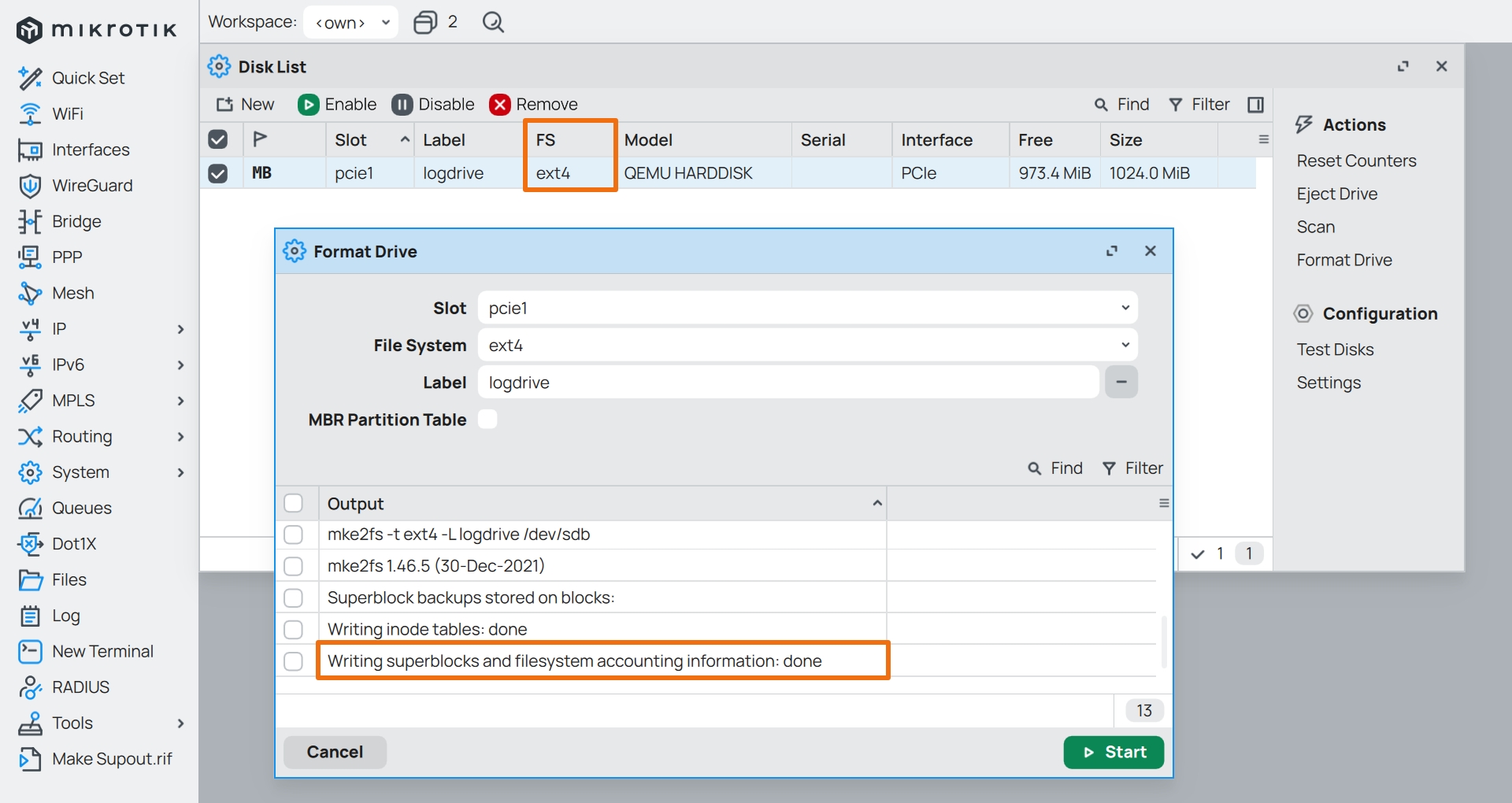
Task: Open Disk List column menu icon
Action: pyautogui.click(x=1263, y=139)
